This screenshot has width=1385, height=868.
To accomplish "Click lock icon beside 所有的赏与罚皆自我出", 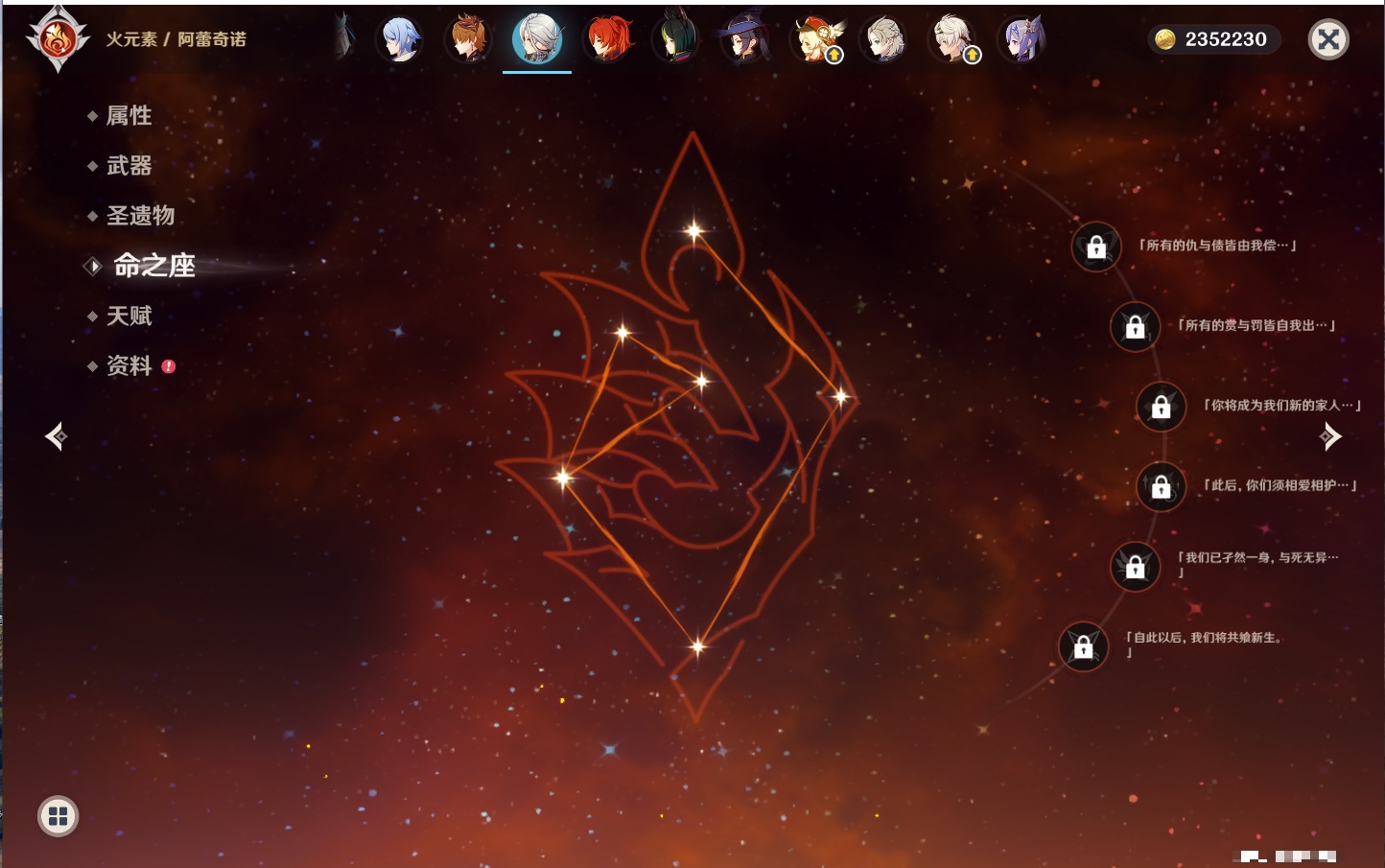I will click(x=1135, y=327).
